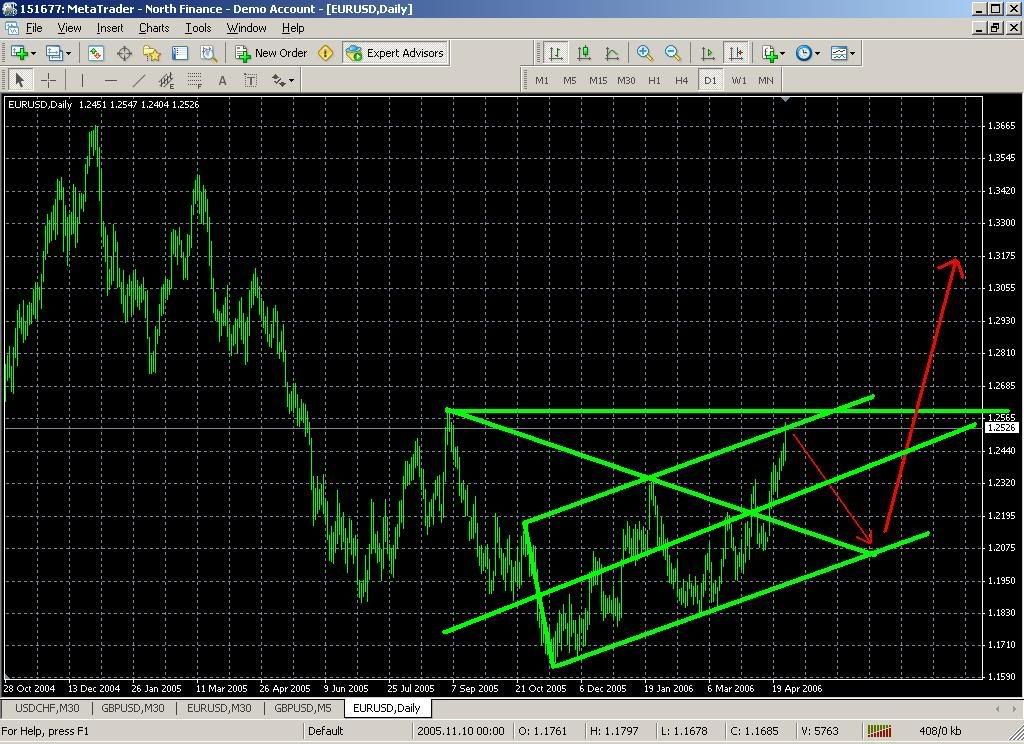Viewport: 1024px width, 744px height.
Task: Select the Crosshair tool
Action: click(48, 80)
